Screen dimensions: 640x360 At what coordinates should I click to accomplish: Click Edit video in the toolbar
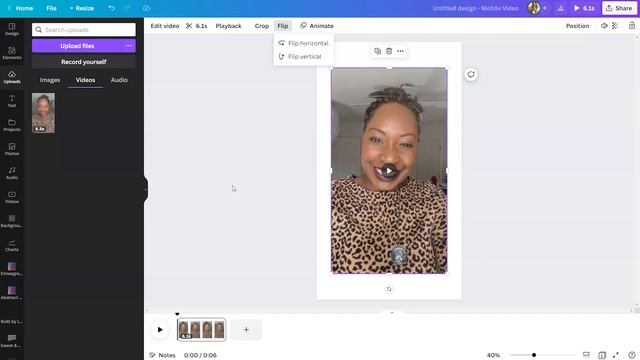click(165, 26)
